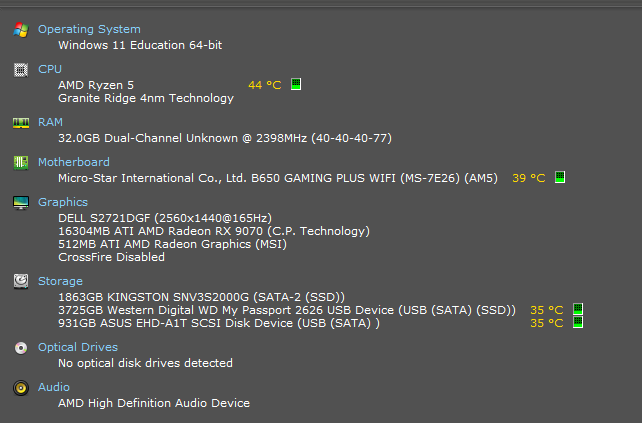Open the Audio section heading
Image resolution: width=642 pixels, height=423 pixels.
(54, 387)
